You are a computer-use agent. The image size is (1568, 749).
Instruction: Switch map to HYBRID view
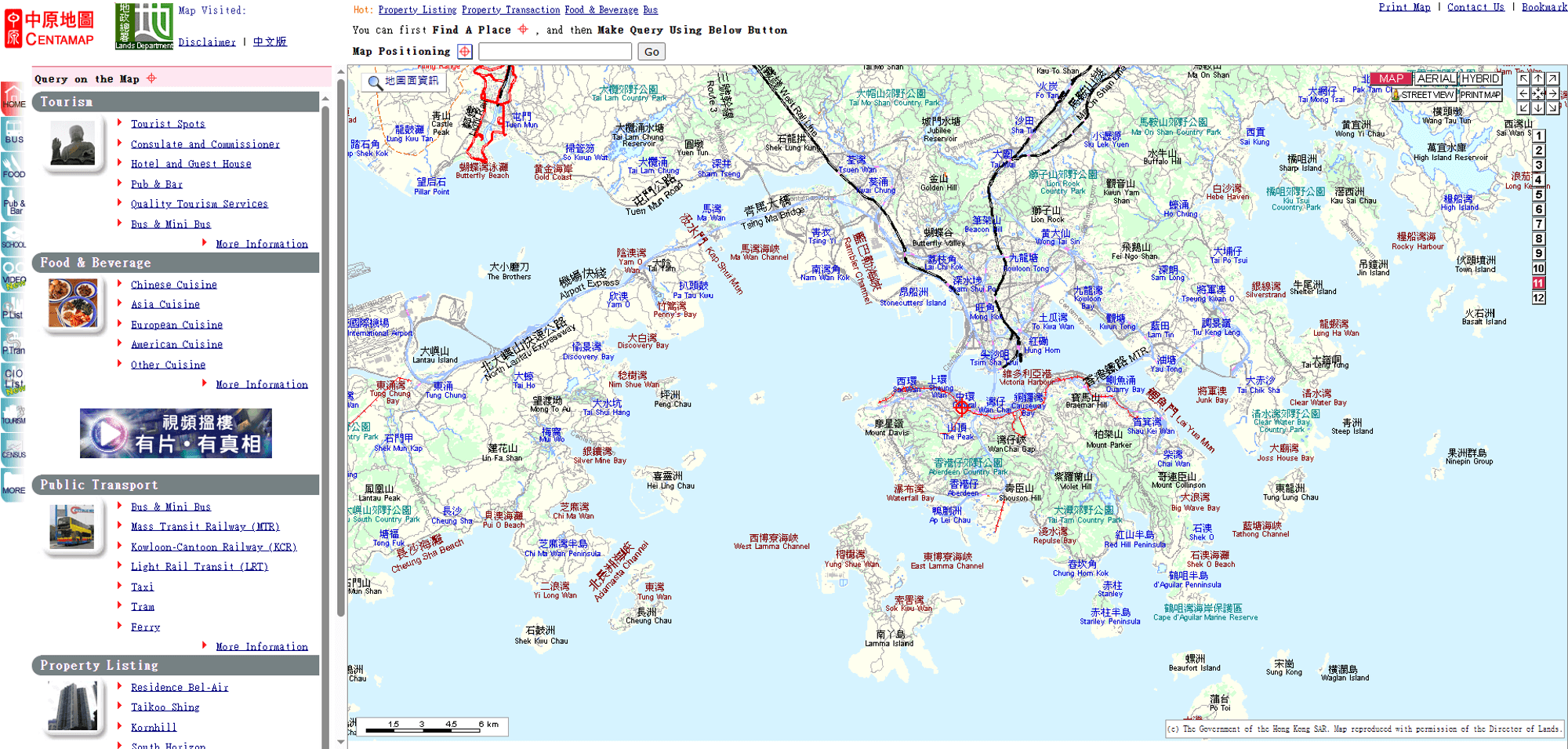[x=1480, y=78]
